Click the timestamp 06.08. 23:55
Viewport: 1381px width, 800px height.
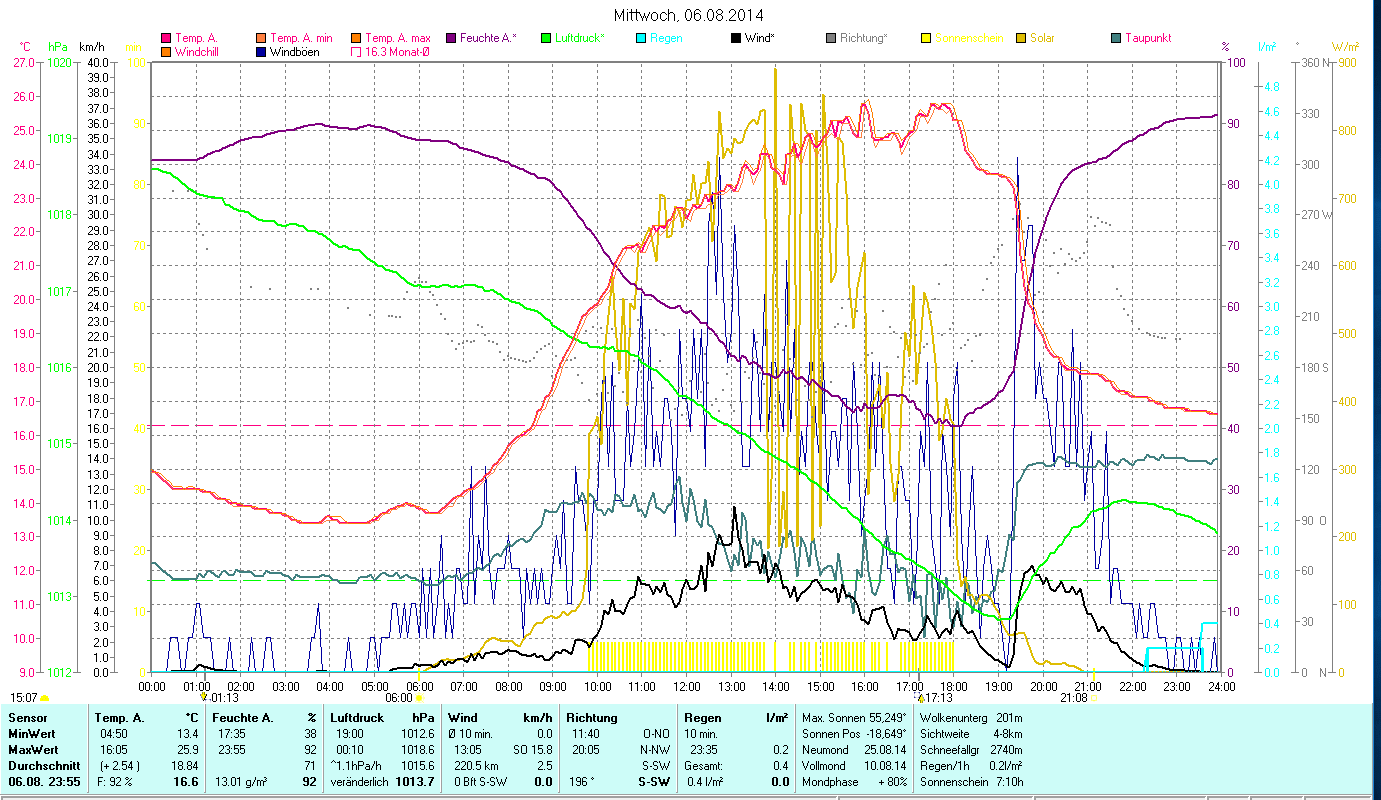[x=45, y=781]
